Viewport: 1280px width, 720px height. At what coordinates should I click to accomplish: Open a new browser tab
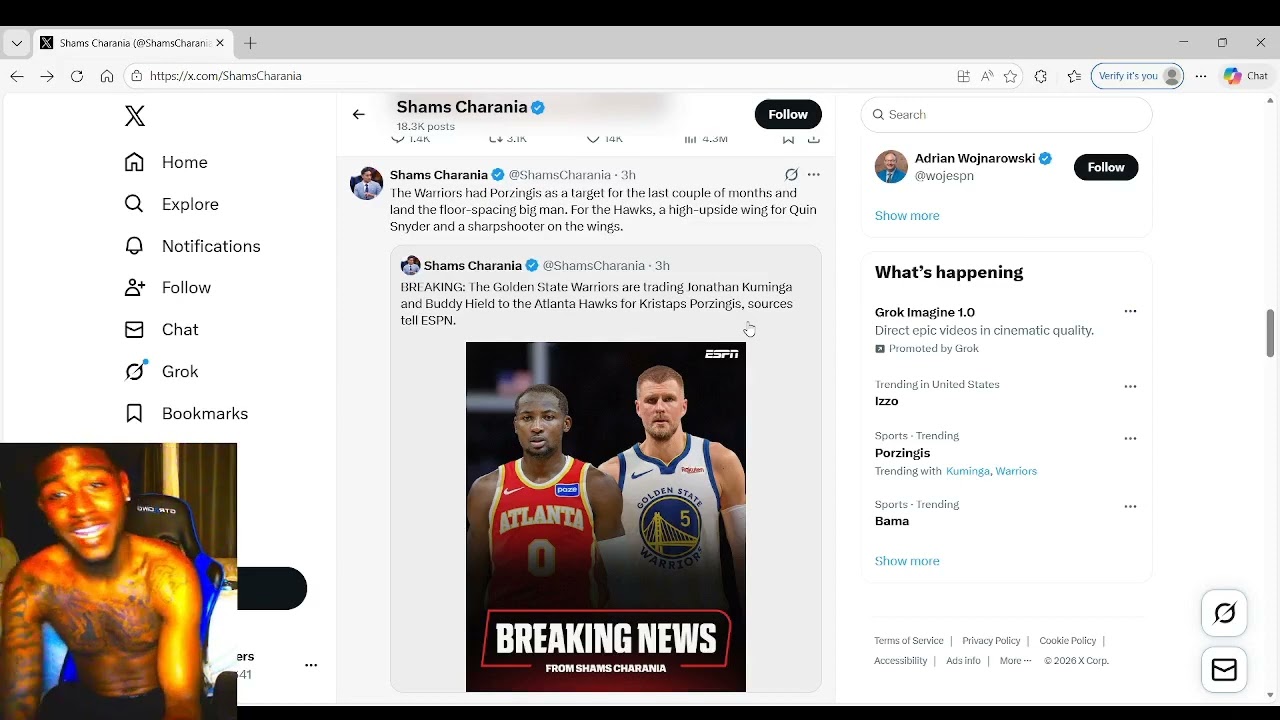coord(251,43)
